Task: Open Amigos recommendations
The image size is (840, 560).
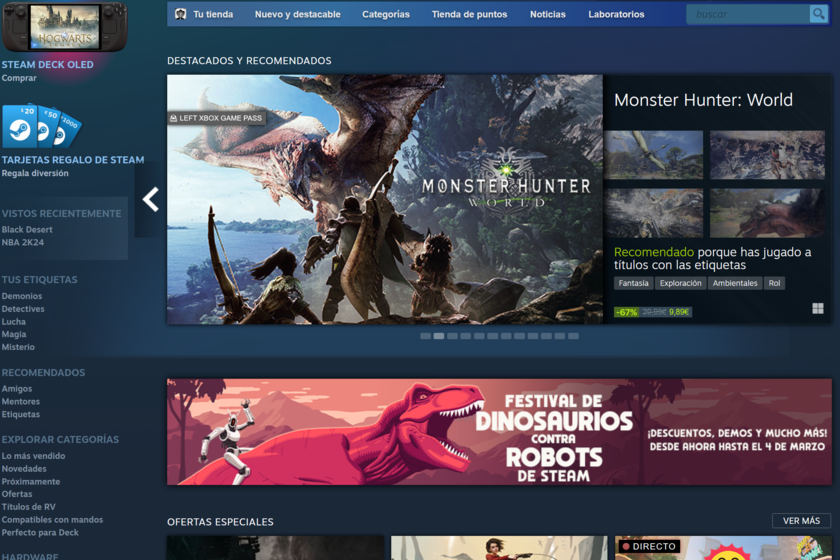Action: coord(17,389)
